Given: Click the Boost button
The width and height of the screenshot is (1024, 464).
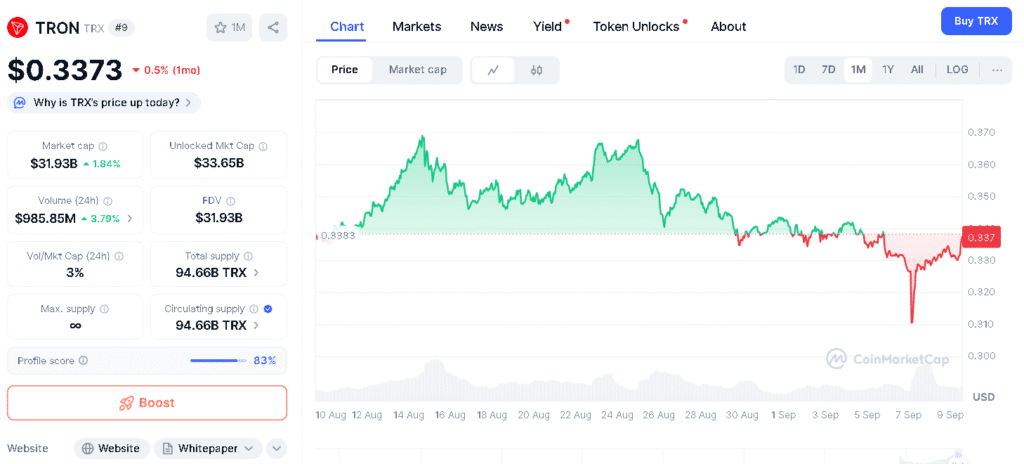Looking at the screenshot, I should pos(147,403).
